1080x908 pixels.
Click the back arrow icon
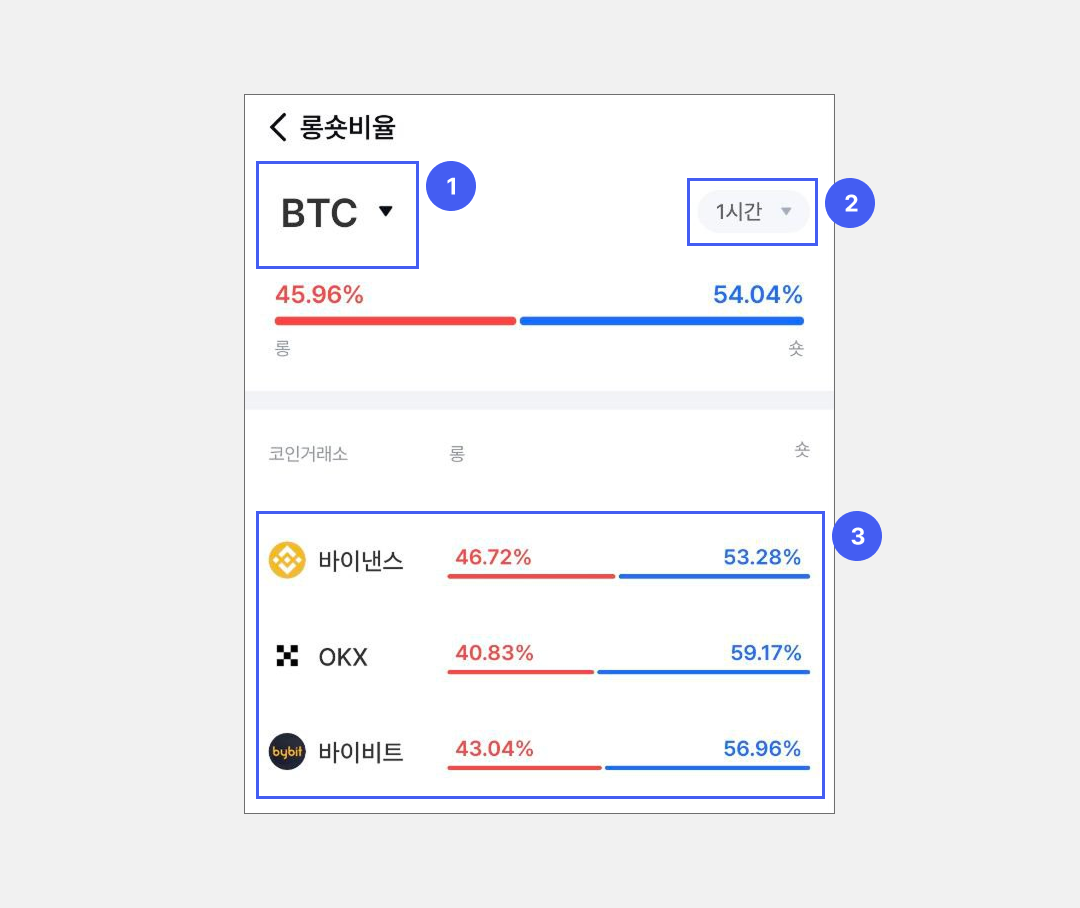[278, 127]
